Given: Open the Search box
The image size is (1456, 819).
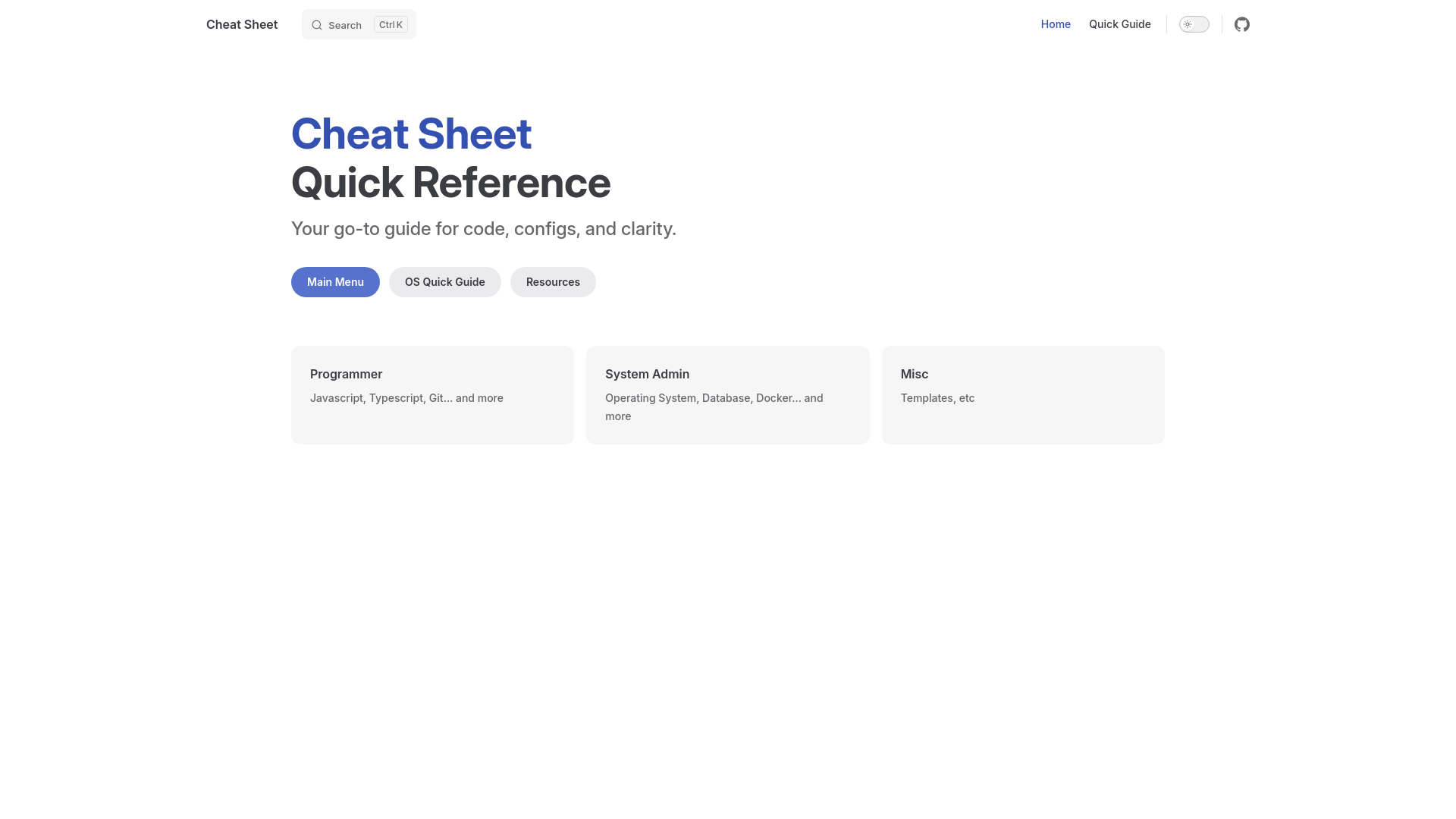Looking at the screenshot, I should [x=359, y=24].
